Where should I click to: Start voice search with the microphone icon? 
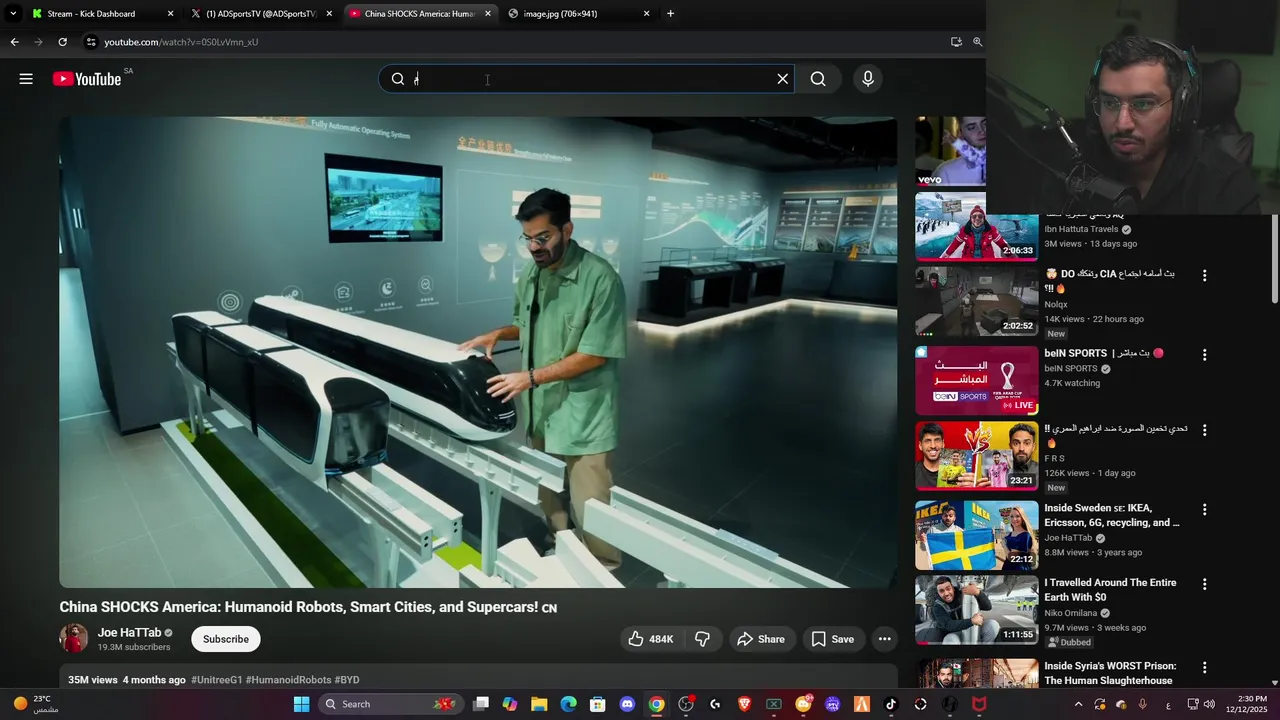[868, 79]
